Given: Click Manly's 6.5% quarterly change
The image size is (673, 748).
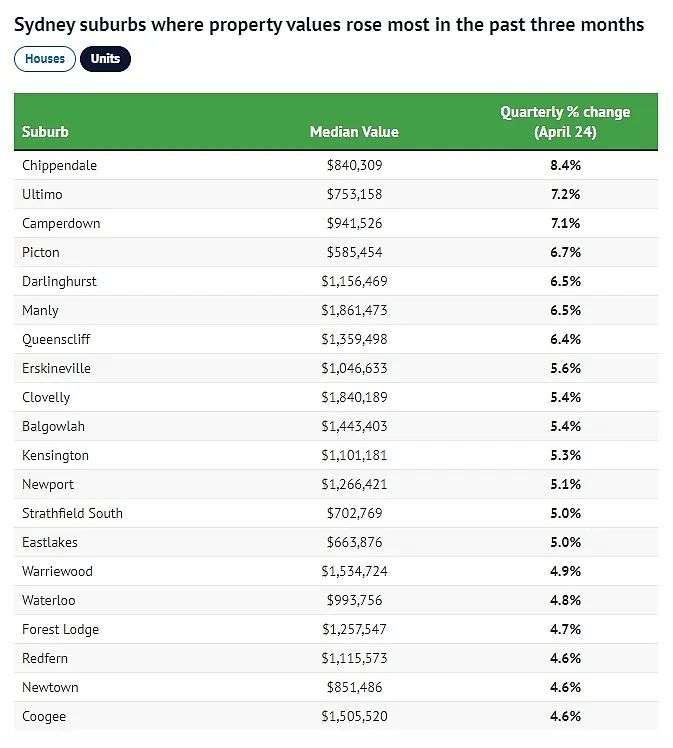Looking at the screenshot, I should (565, 311).
